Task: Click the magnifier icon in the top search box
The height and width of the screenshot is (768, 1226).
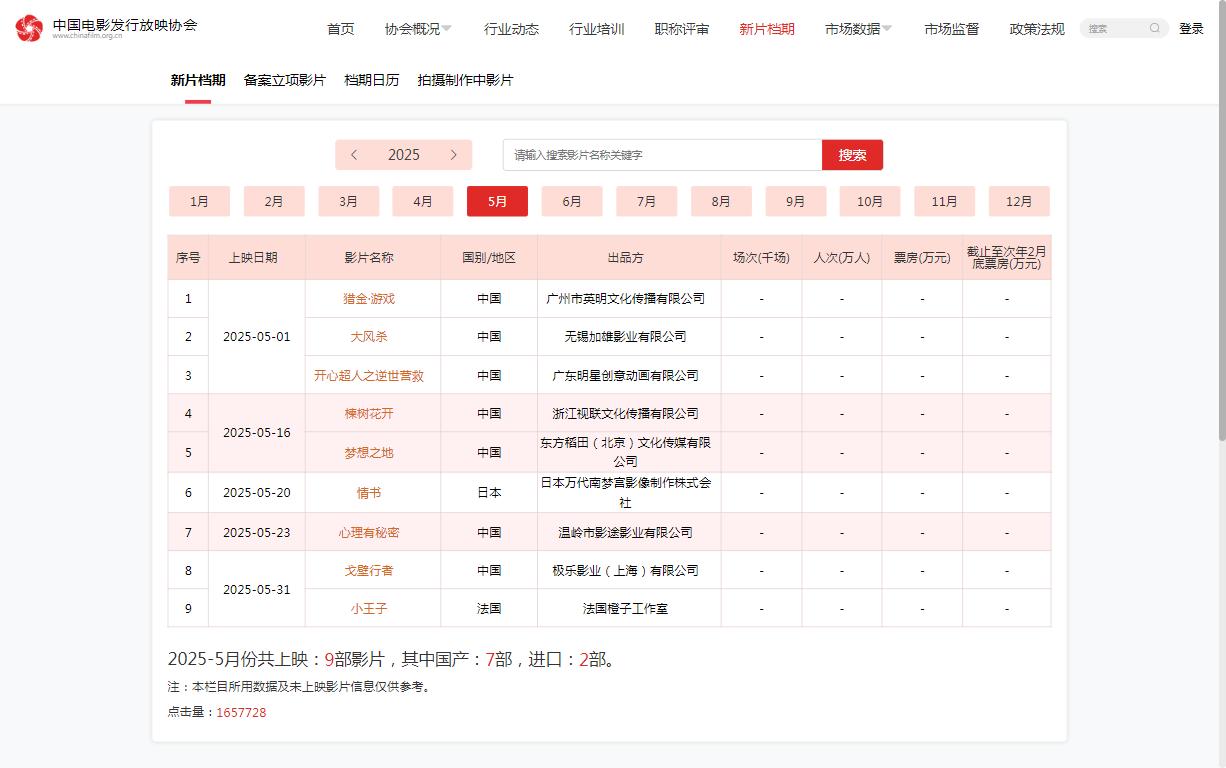Action: pyautogui.click(x=1155, y=29)
